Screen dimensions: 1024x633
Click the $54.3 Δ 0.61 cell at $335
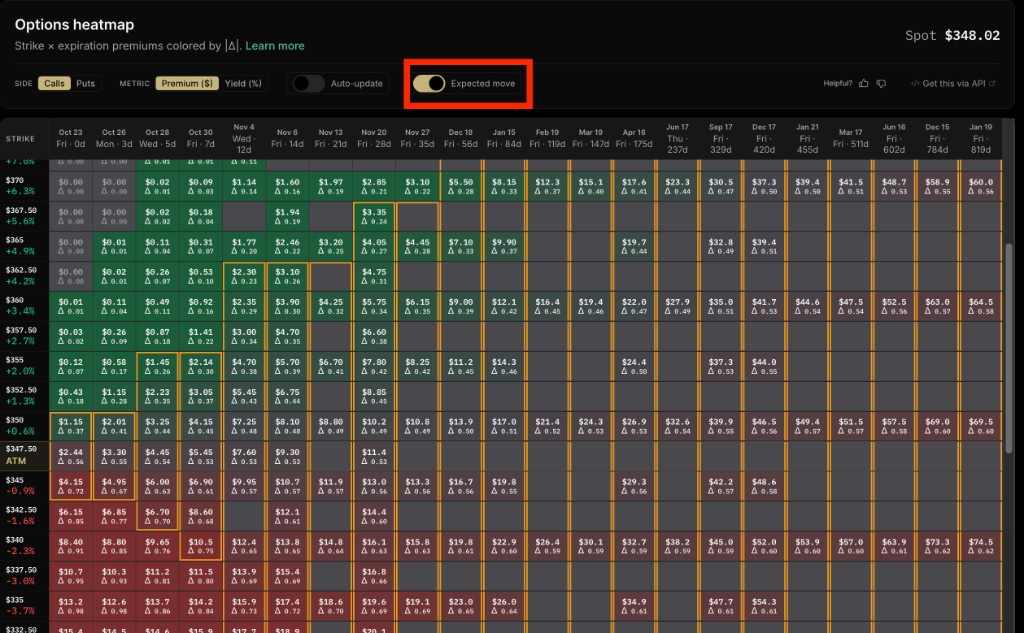(764, 606)
